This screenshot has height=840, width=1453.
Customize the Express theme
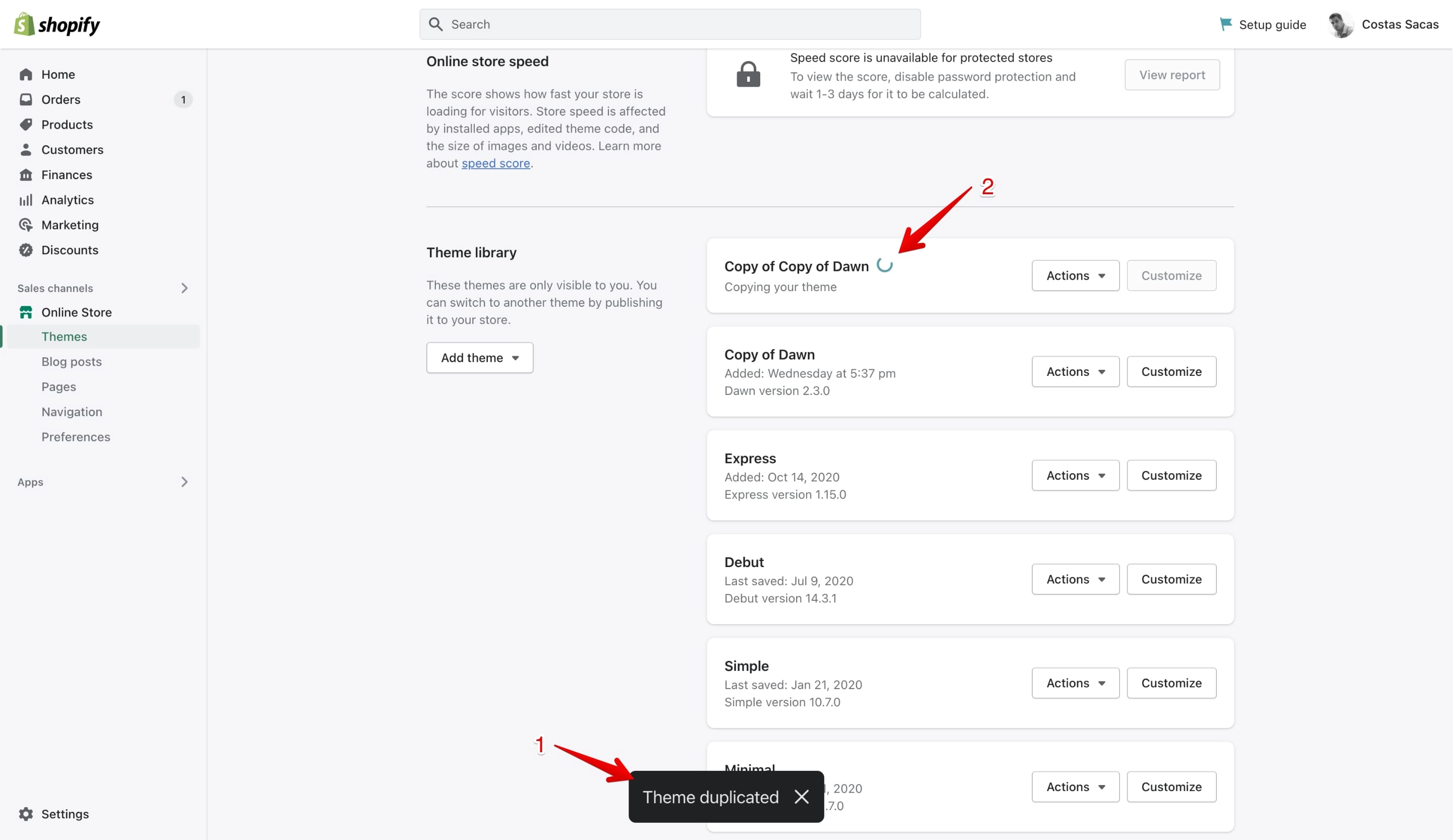(1171, 475)
